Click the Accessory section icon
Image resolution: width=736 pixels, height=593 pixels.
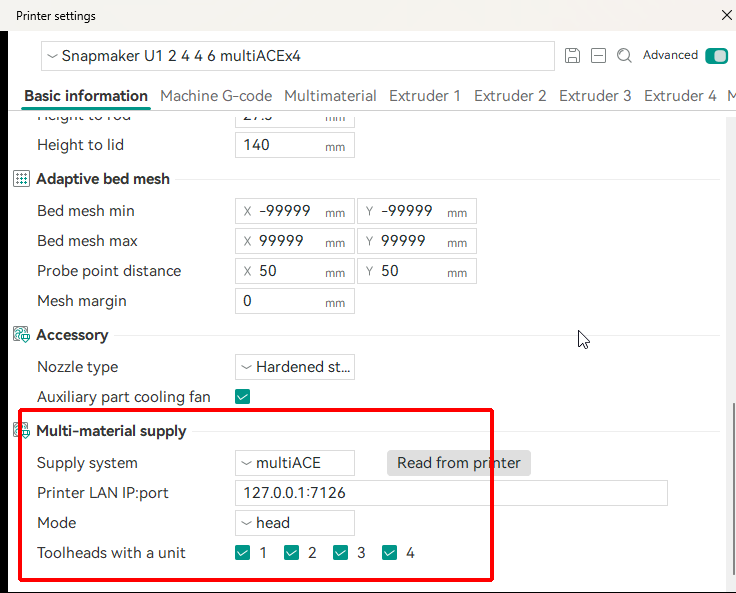[x=22, y=335]
